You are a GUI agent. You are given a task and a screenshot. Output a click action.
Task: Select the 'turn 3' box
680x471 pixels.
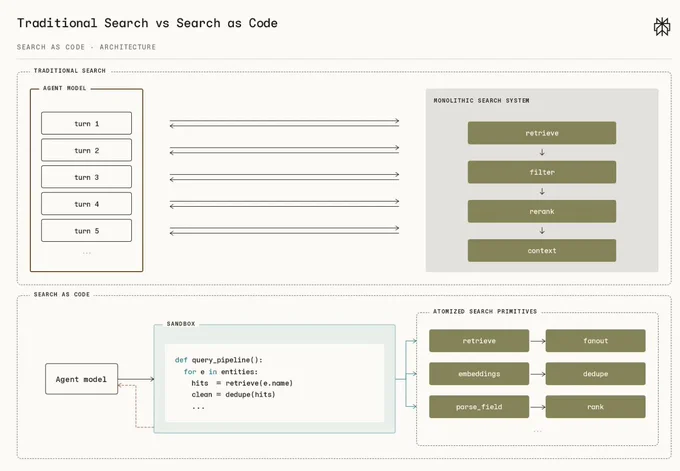pos(86,177)
